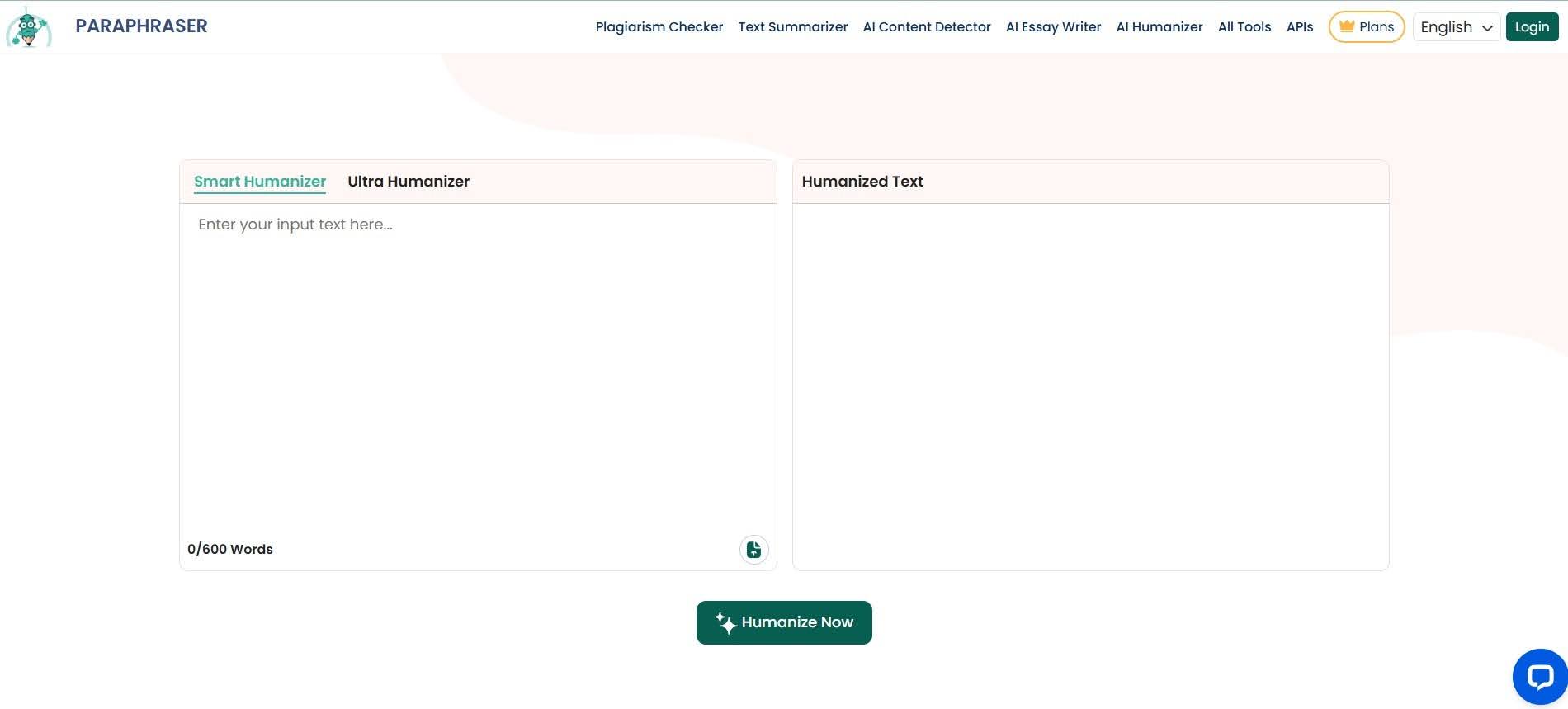Click the Humanize Now button
Image resolution: width=1568 pixels, height=709 pixels.
point(784,622)
